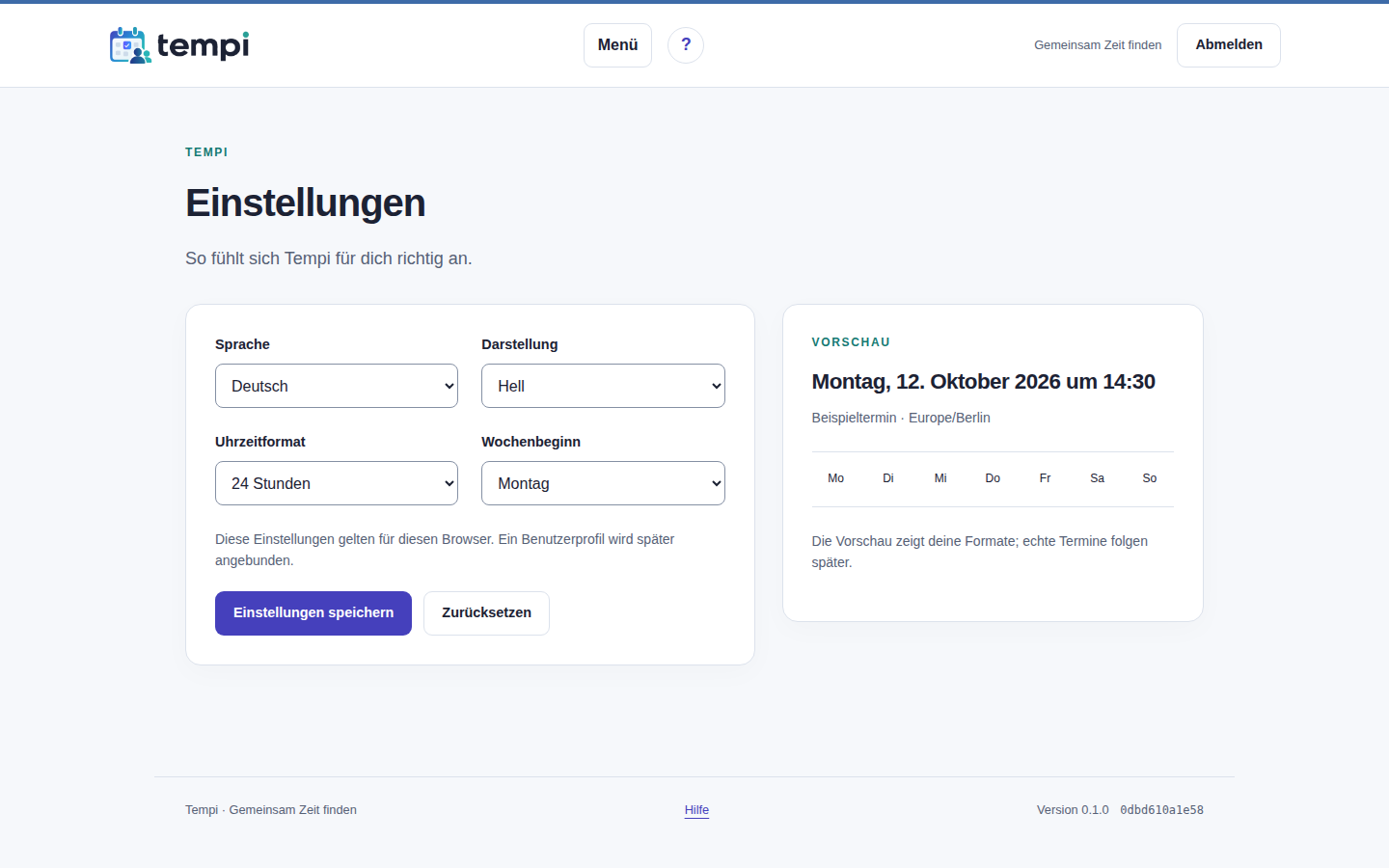Click the tempi wordmark text in header

(203, 45)
